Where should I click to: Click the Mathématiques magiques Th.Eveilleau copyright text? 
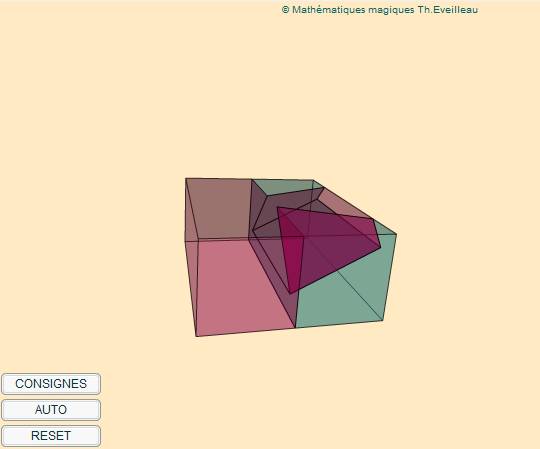pos(380,10)
